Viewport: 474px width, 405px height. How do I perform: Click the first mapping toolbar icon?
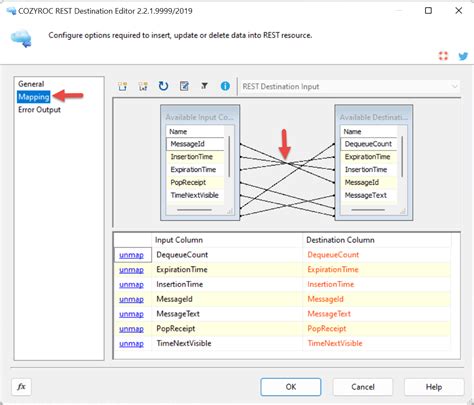click(x=123, y=87)
